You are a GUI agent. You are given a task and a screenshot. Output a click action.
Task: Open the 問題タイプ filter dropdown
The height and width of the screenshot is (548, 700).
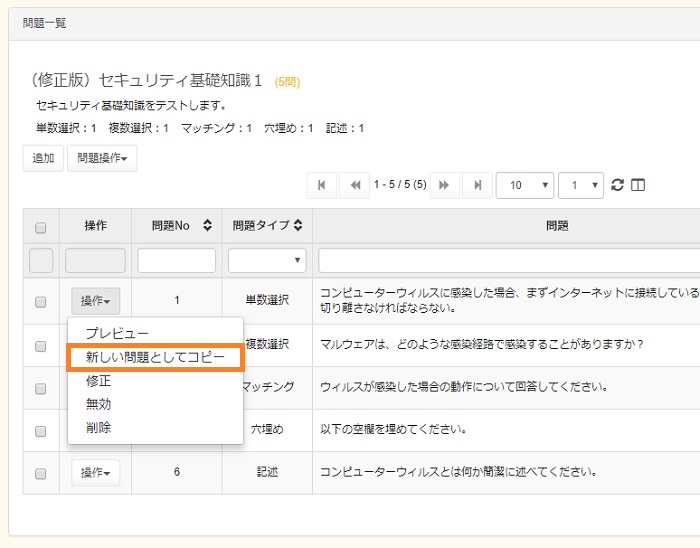point(267,261)
